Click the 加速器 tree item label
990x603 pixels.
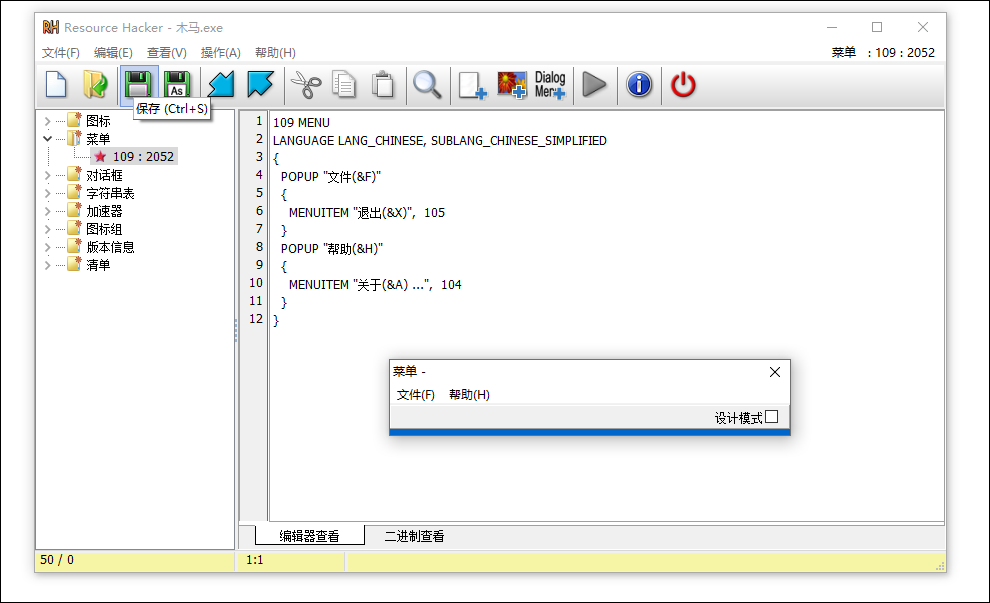104,211
